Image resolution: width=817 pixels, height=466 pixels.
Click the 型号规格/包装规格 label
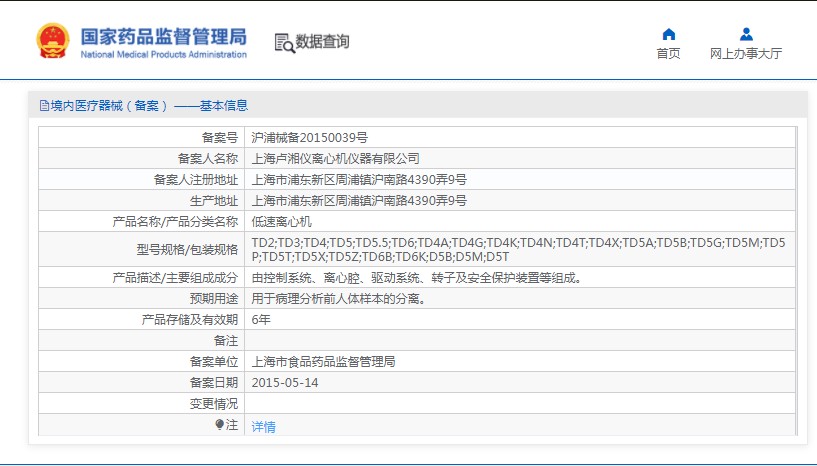click(x=188, y=250)
